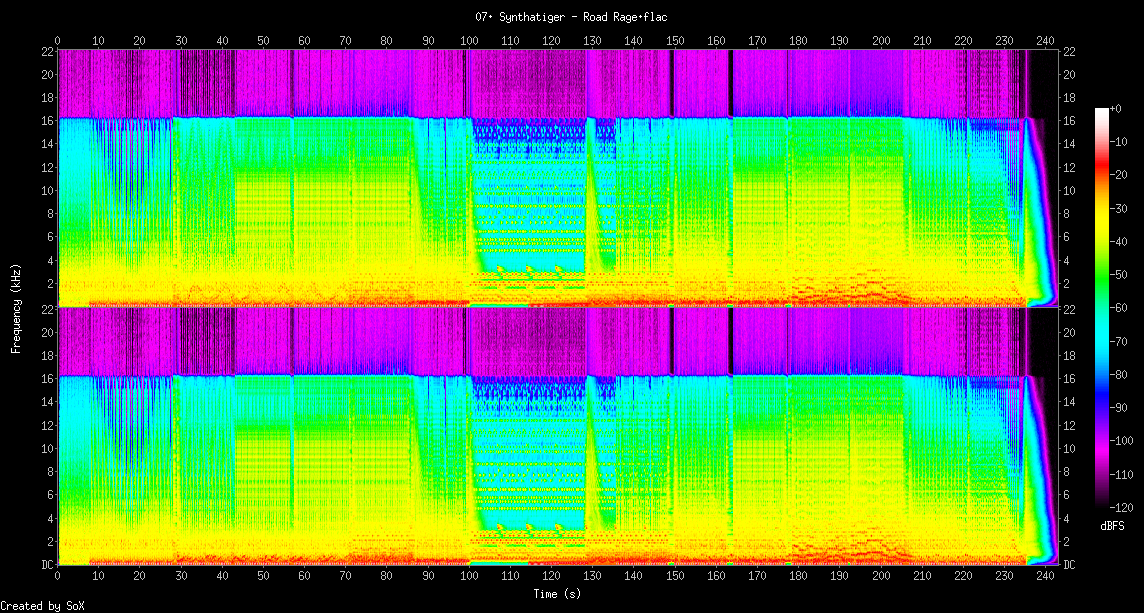Click the -120 label on the color scale
1144x613 pixels.
point(1123,507)
